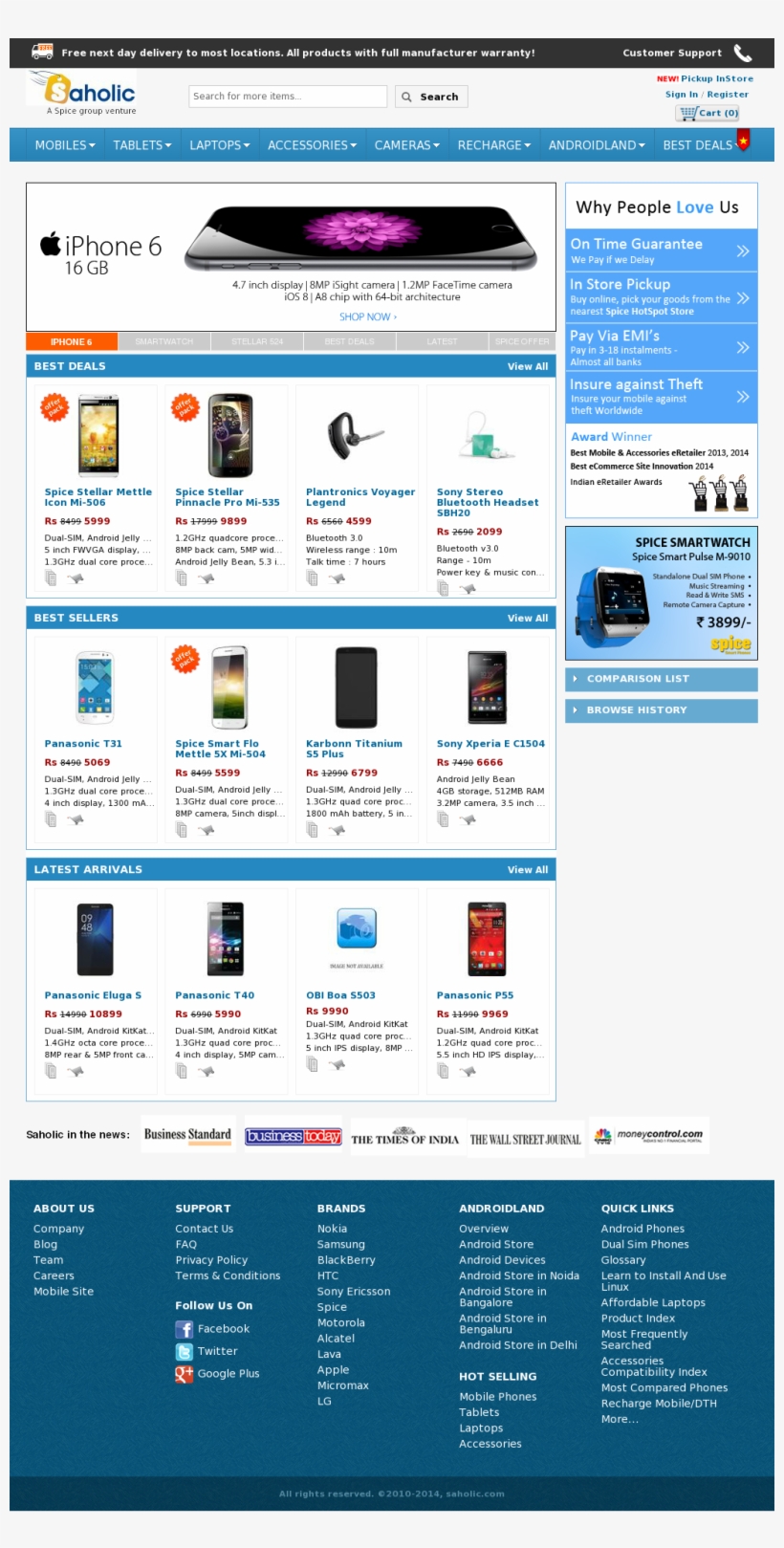Click compare icon under Panasonic T31
The image size is (784, 1548).
click(52, 820)
